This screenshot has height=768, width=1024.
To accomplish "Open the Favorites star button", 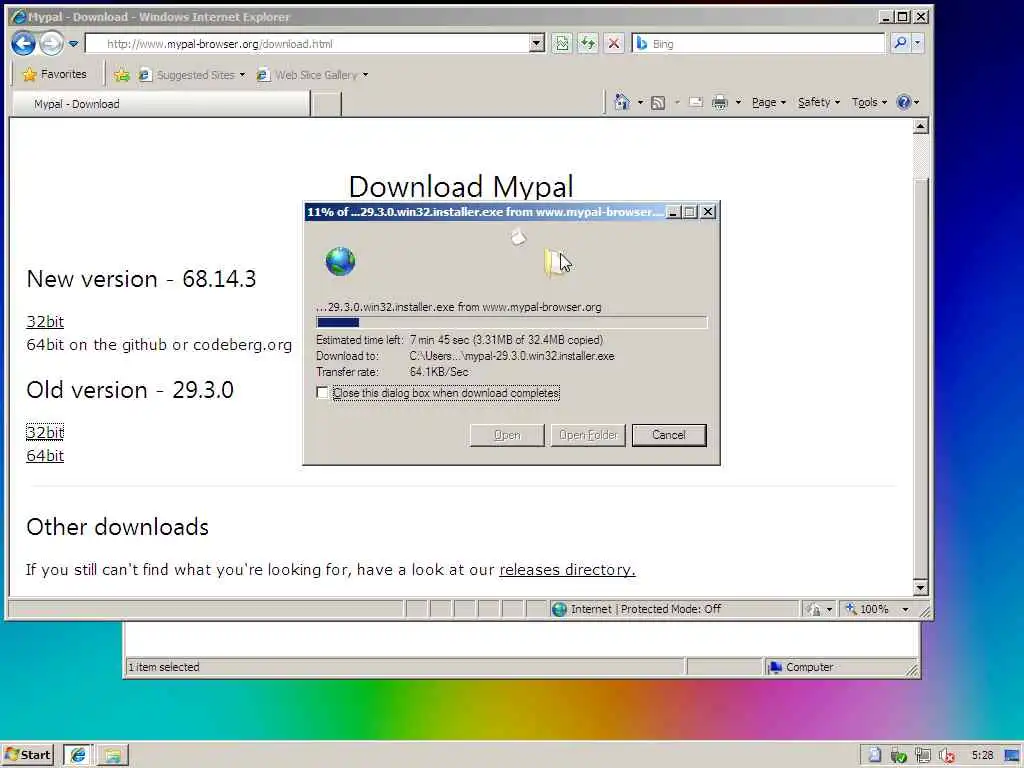I will tap(55, 74).
